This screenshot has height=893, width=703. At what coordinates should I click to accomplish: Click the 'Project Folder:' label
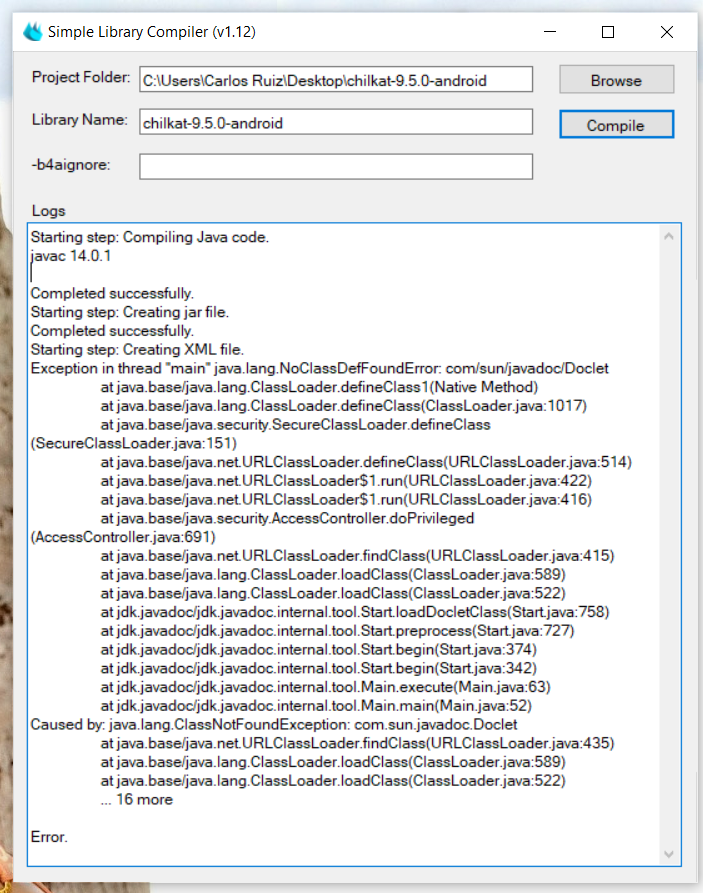coord(81,77)
